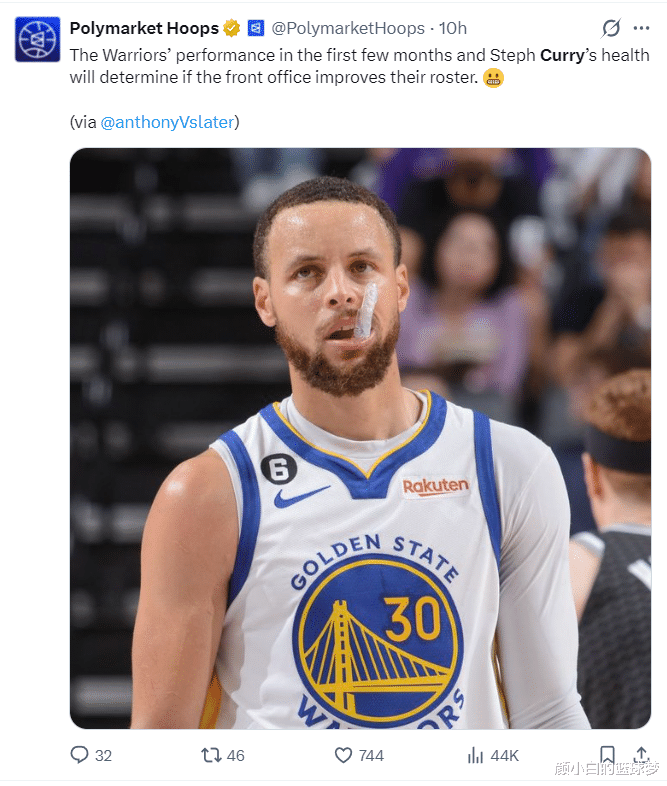Click the Grok circle-slash icon
The height and width of the screenshot is (786, 667).
click(611, 28)
